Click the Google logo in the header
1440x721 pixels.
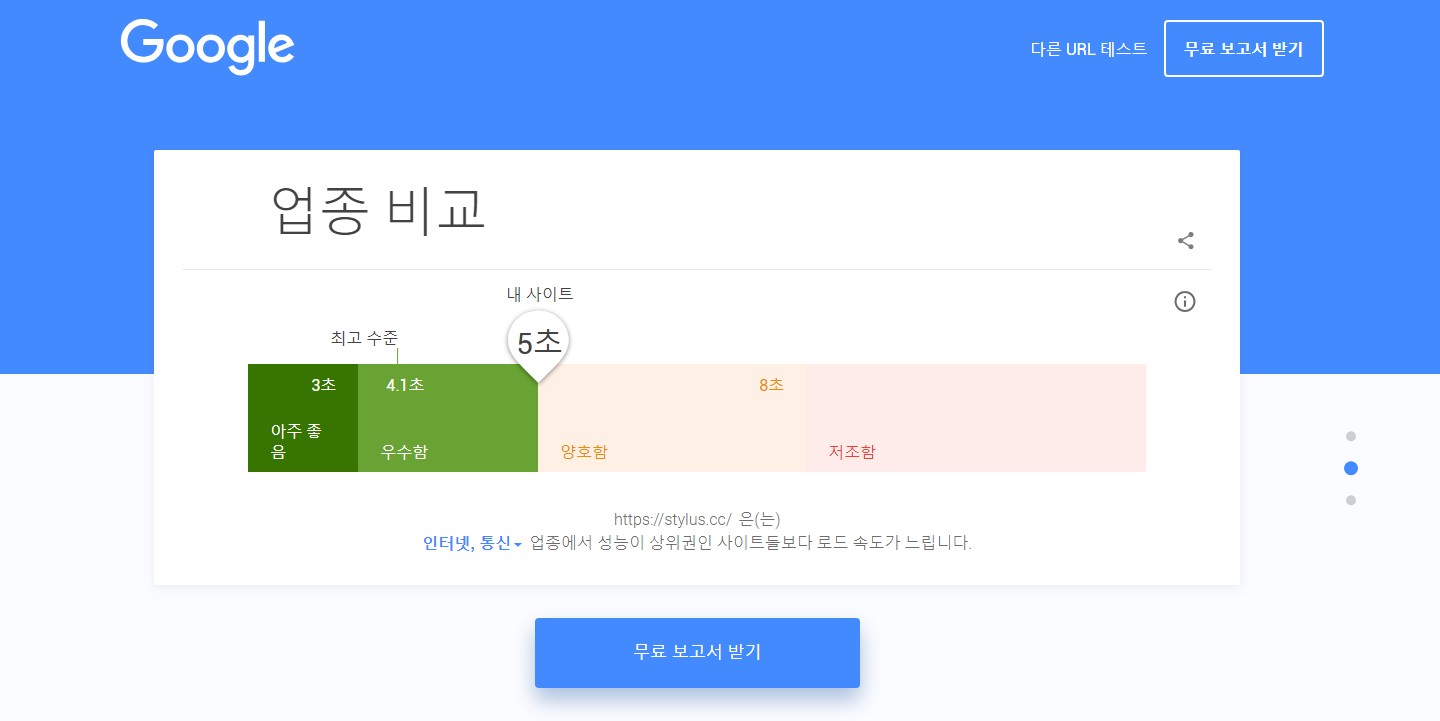[207, 46]
